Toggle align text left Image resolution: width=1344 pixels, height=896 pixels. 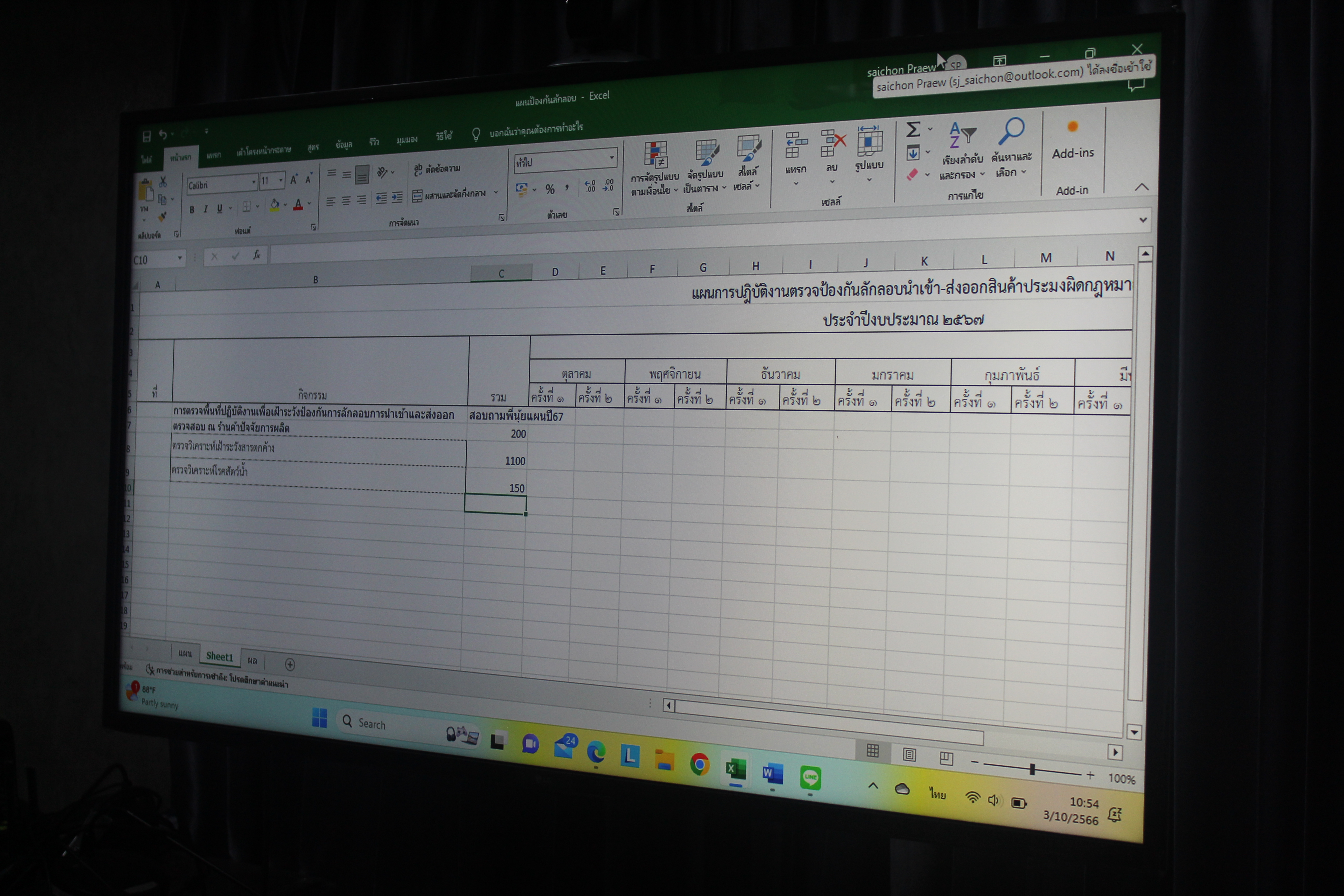click(x=331, y=201)
